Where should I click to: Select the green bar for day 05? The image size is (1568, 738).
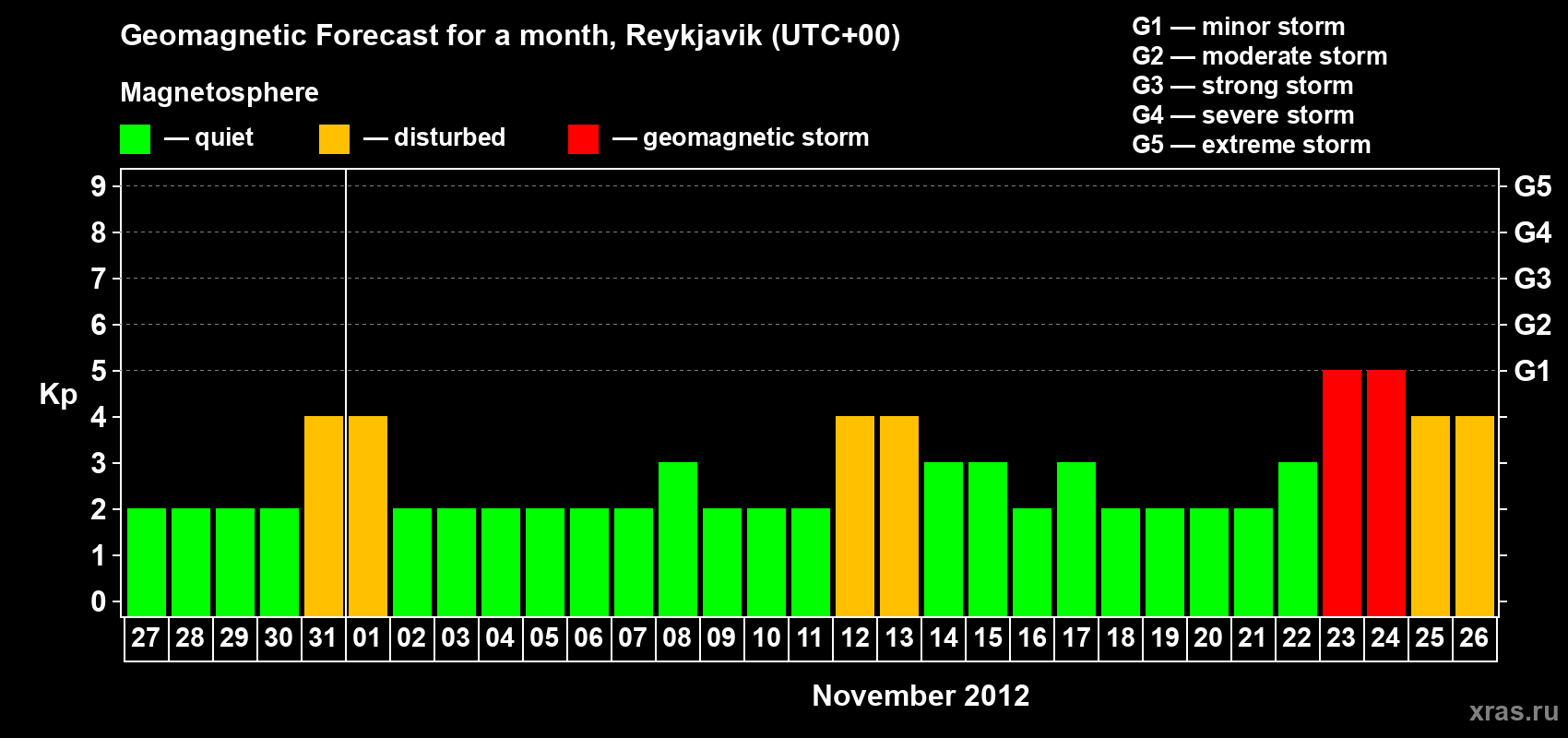[545, 562]
